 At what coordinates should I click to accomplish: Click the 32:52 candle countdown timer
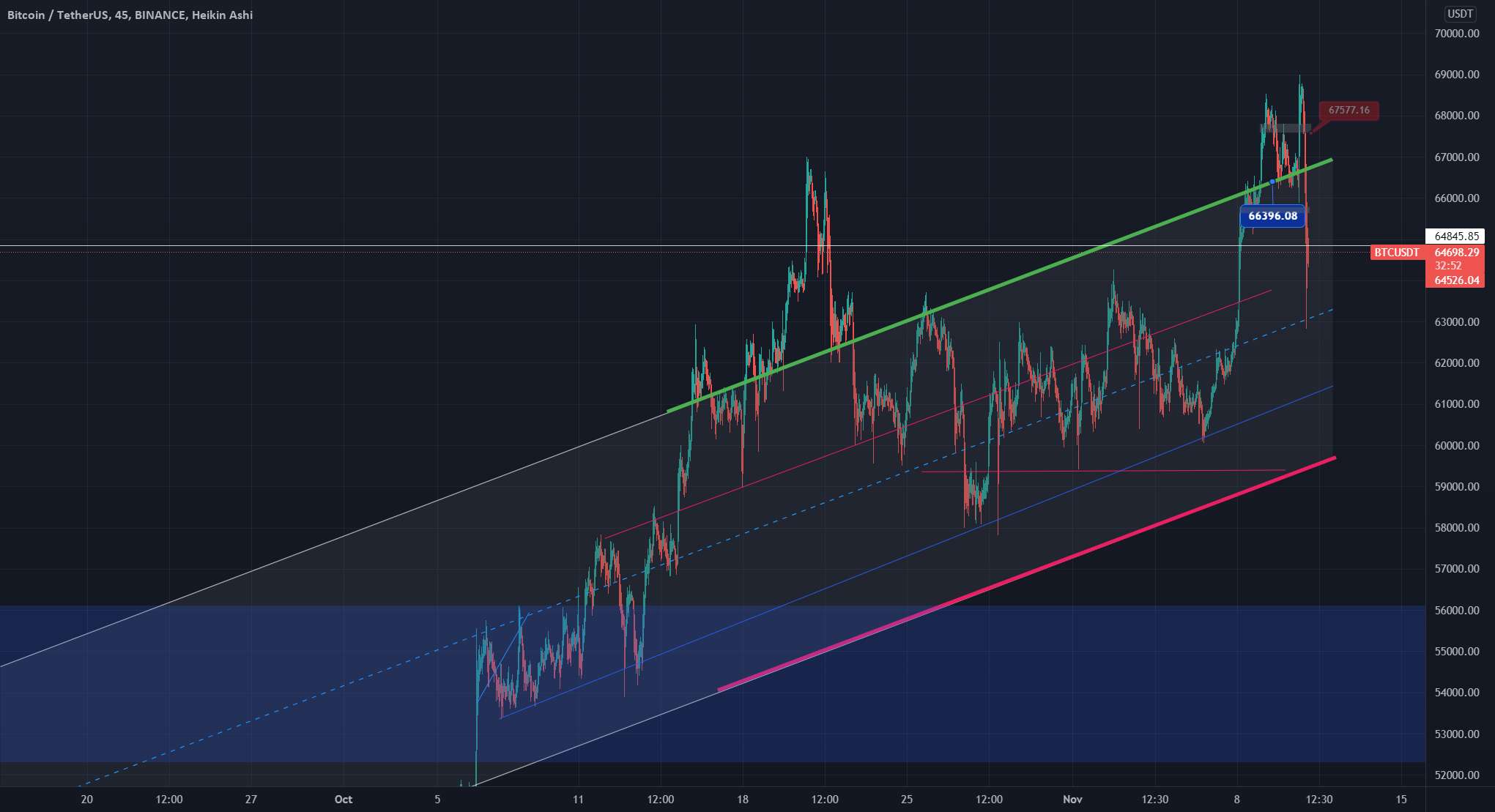1447,267
